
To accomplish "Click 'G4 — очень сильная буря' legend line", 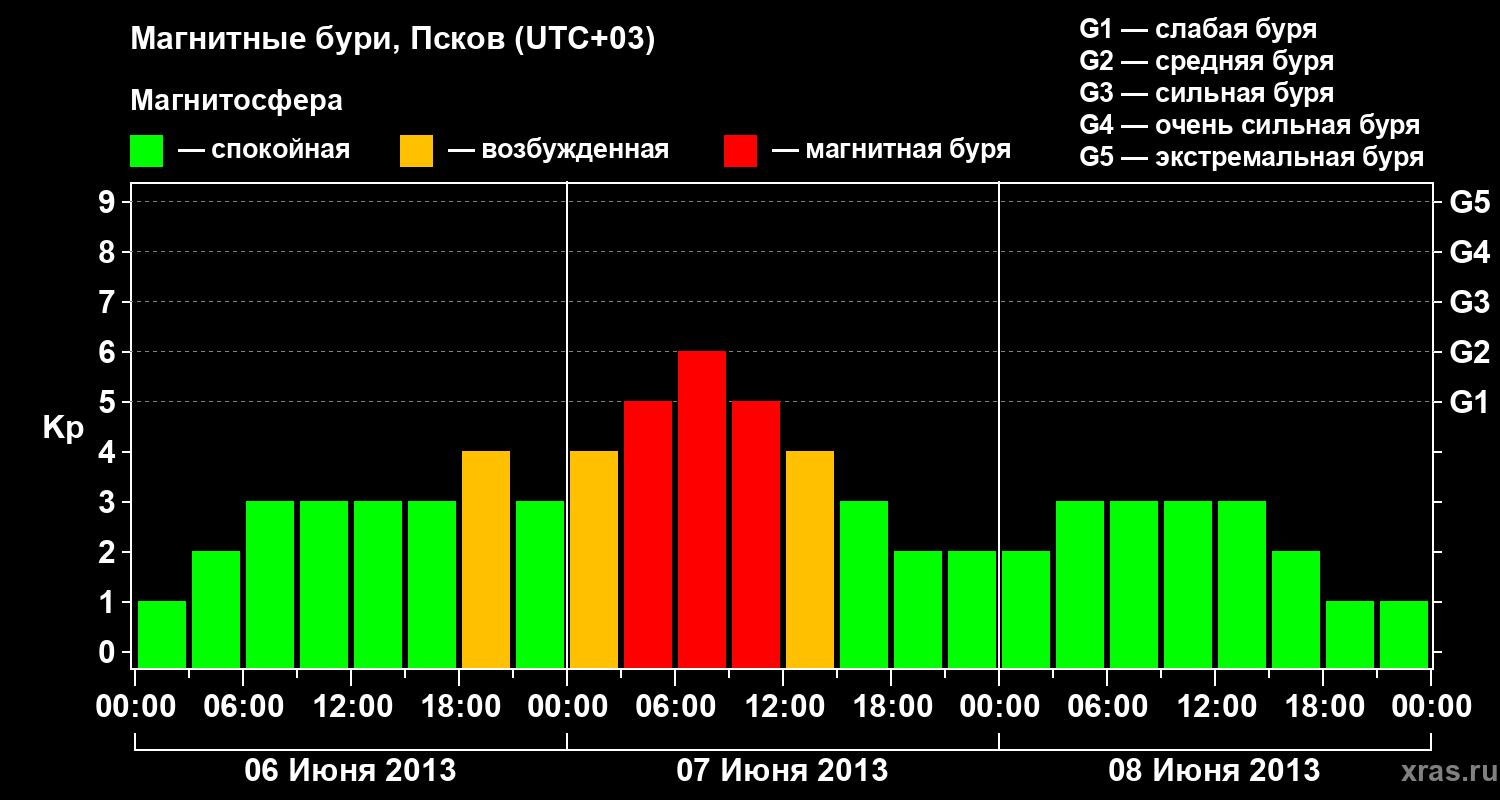I will point(1250,125).
